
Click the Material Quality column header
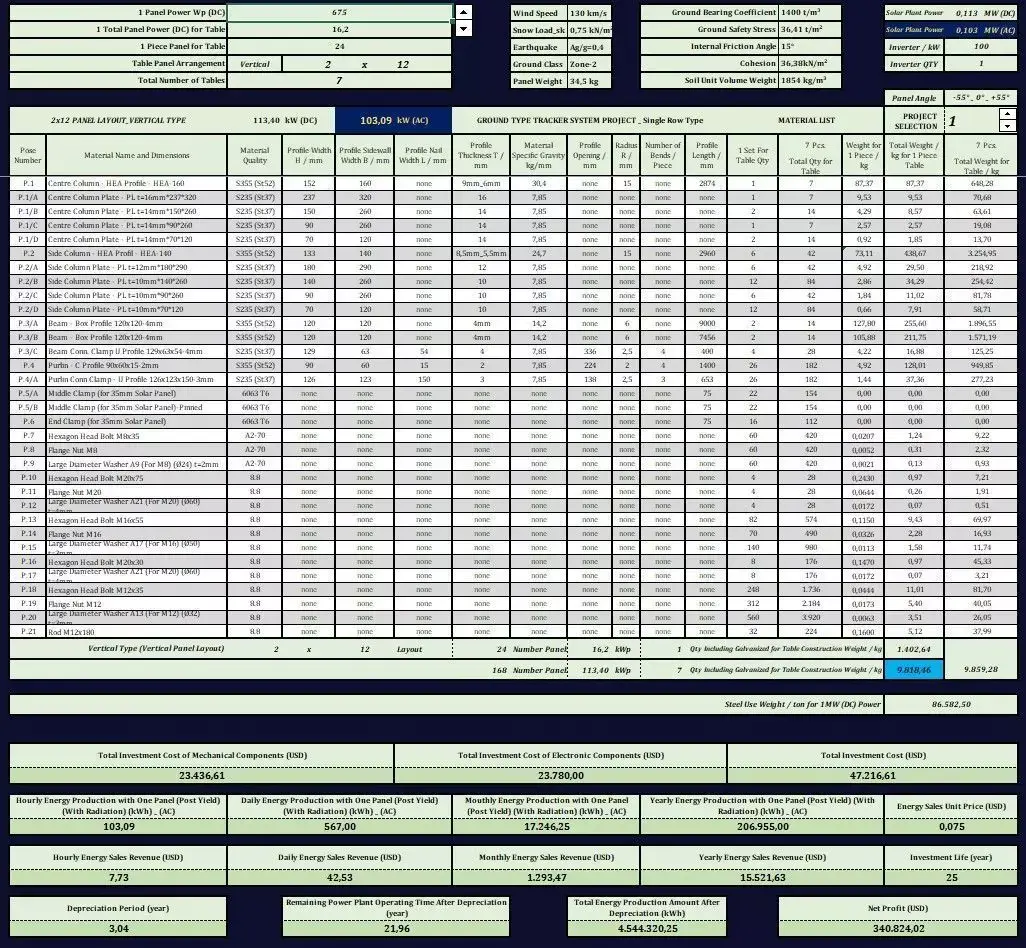255,155
